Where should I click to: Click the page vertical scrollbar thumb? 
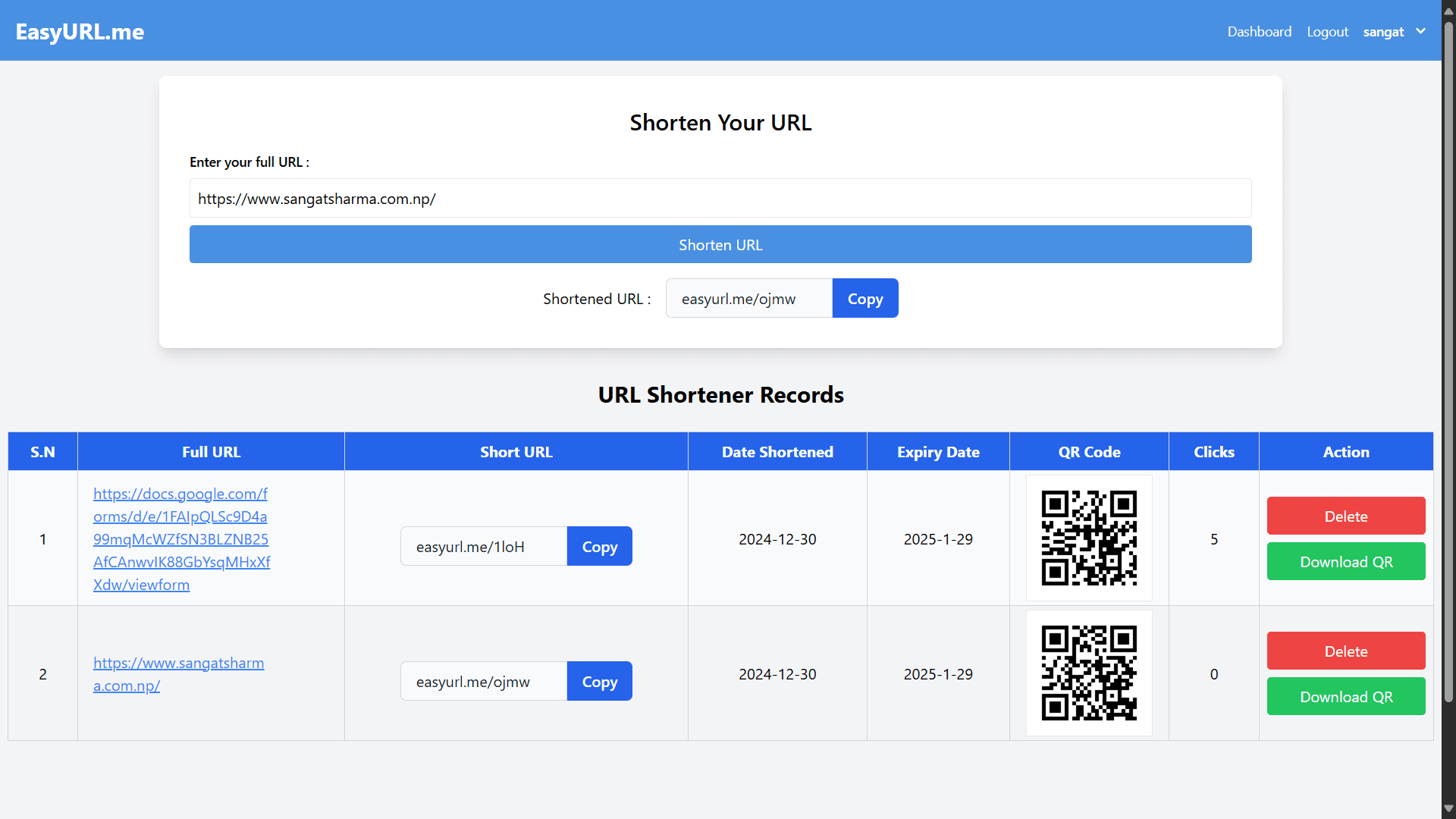1448,362
